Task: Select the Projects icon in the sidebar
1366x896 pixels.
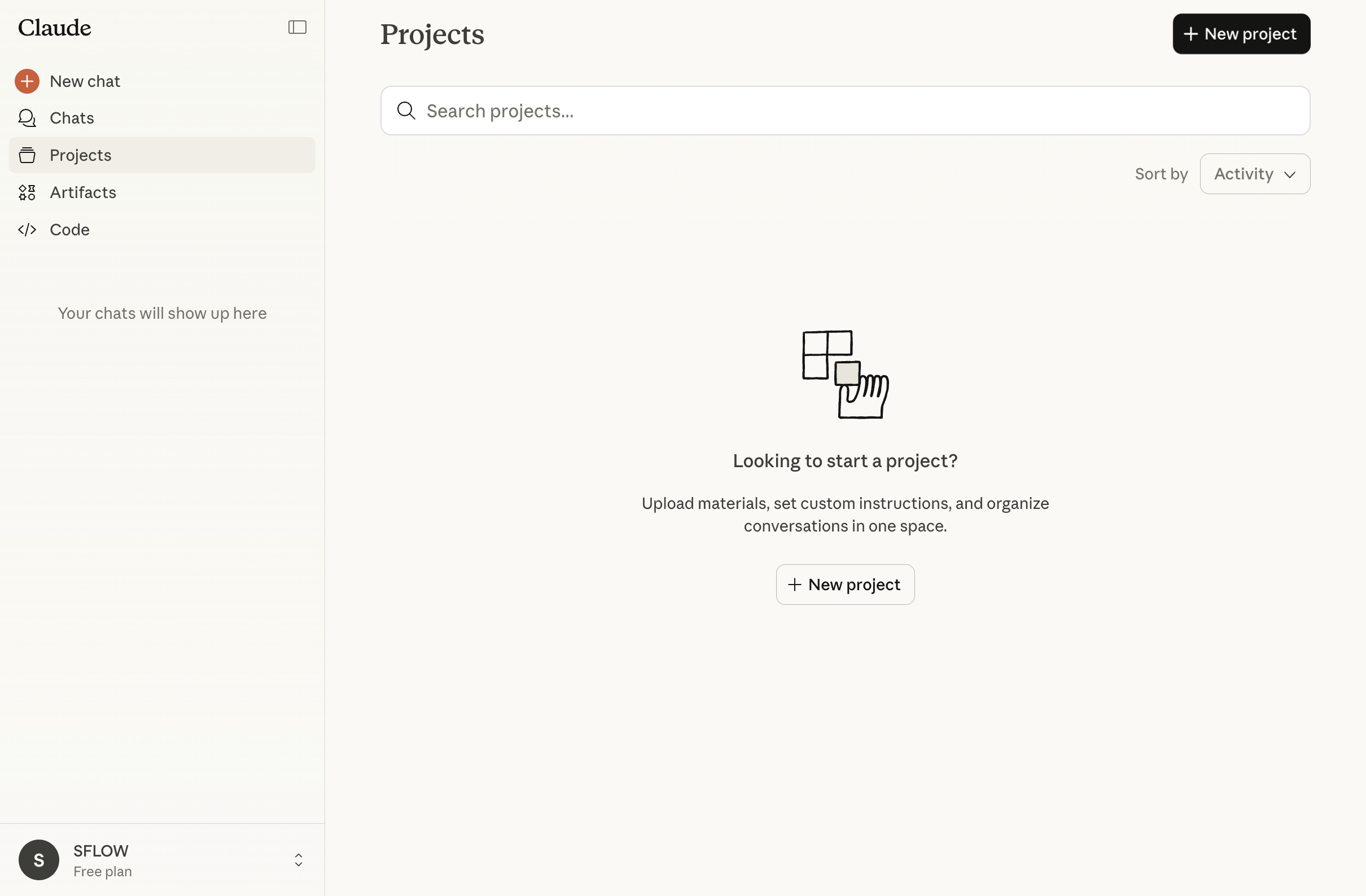Action: pyautogui.click(x=27, y=155)
